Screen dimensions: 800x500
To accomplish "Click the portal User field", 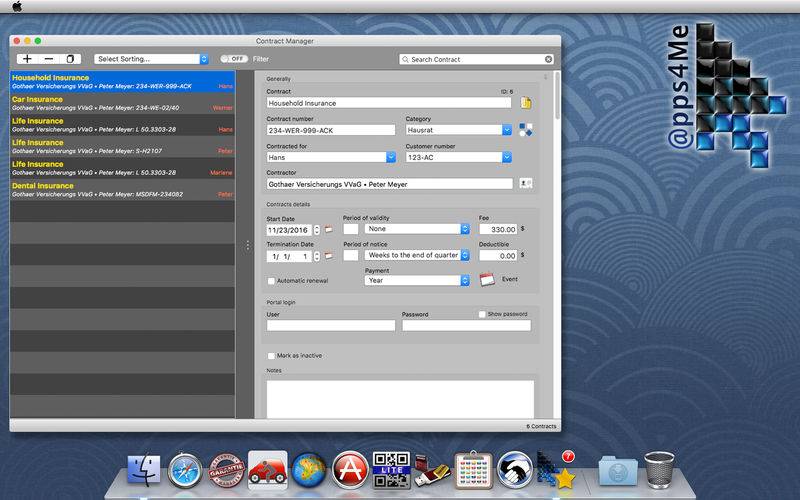I will (331, 325).
